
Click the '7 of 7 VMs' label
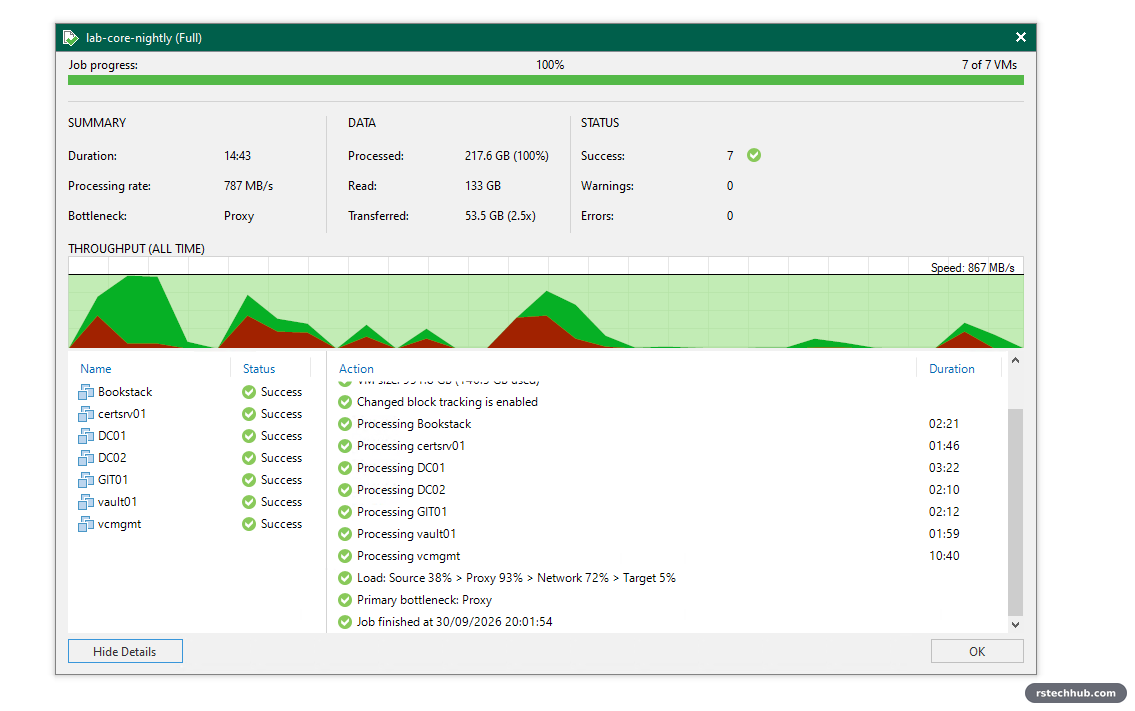coord(989,65)
